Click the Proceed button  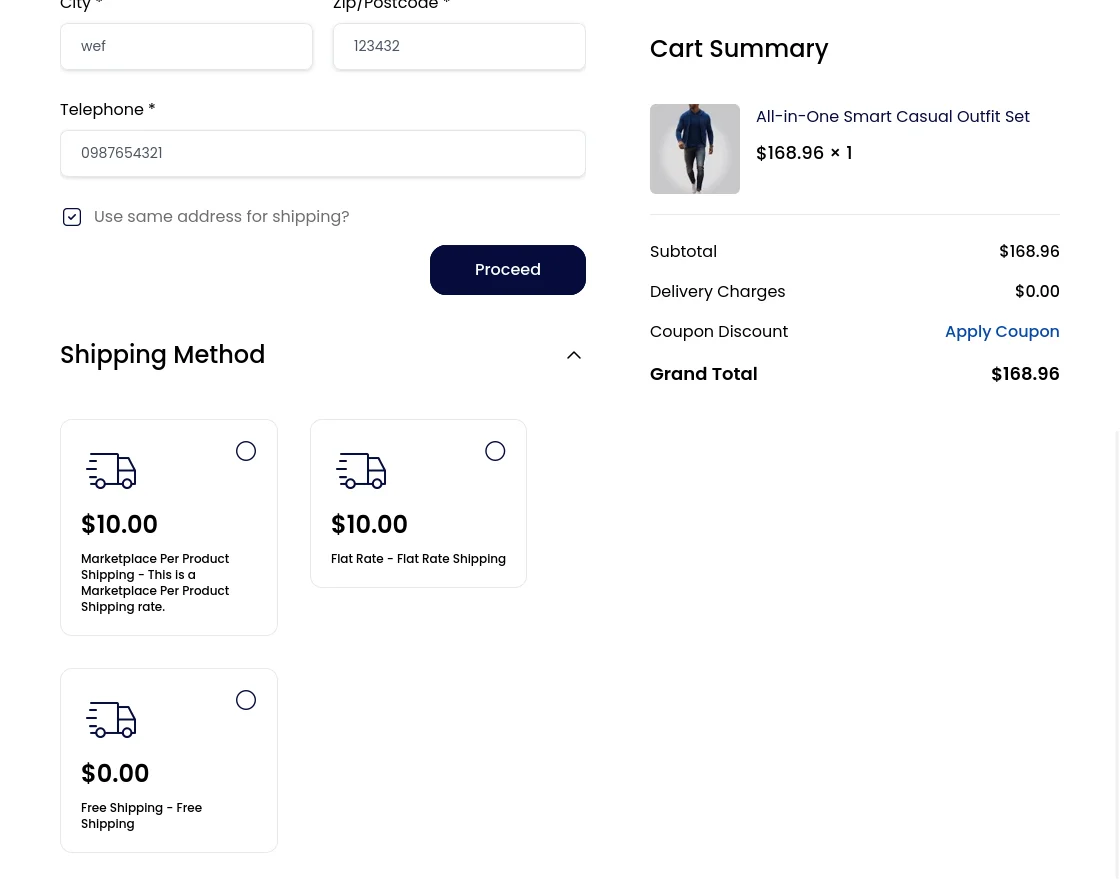tap(507, 269)
